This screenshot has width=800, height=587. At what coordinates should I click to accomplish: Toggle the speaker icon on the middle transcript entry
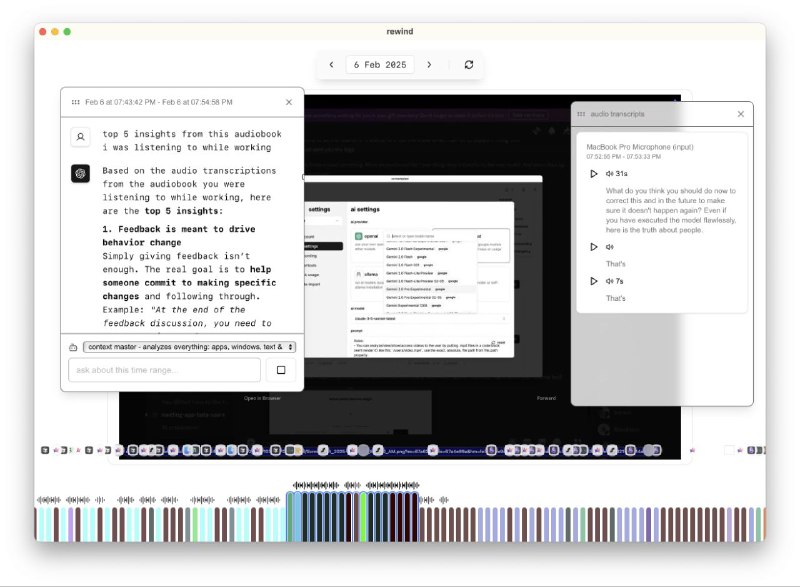(x=608, y=246)
